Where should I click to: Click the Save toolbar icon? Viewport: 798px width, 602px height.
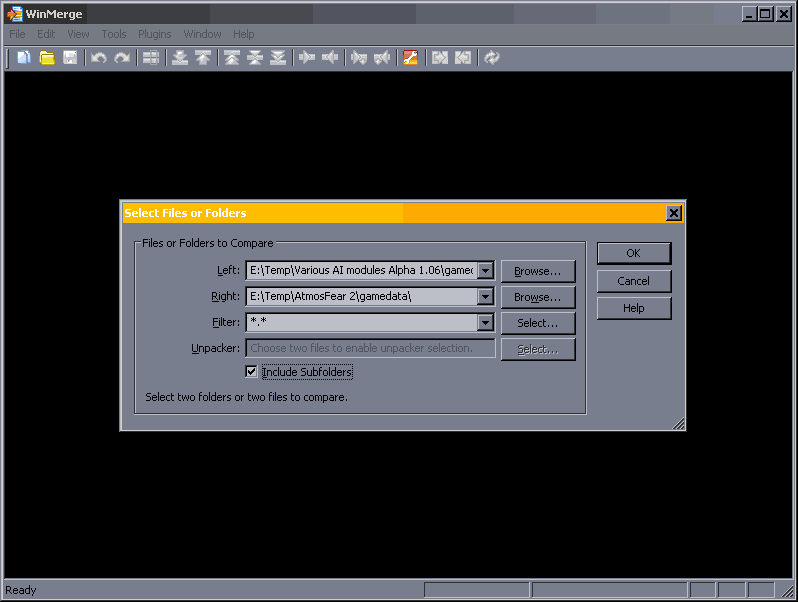(x=70, y=58)
